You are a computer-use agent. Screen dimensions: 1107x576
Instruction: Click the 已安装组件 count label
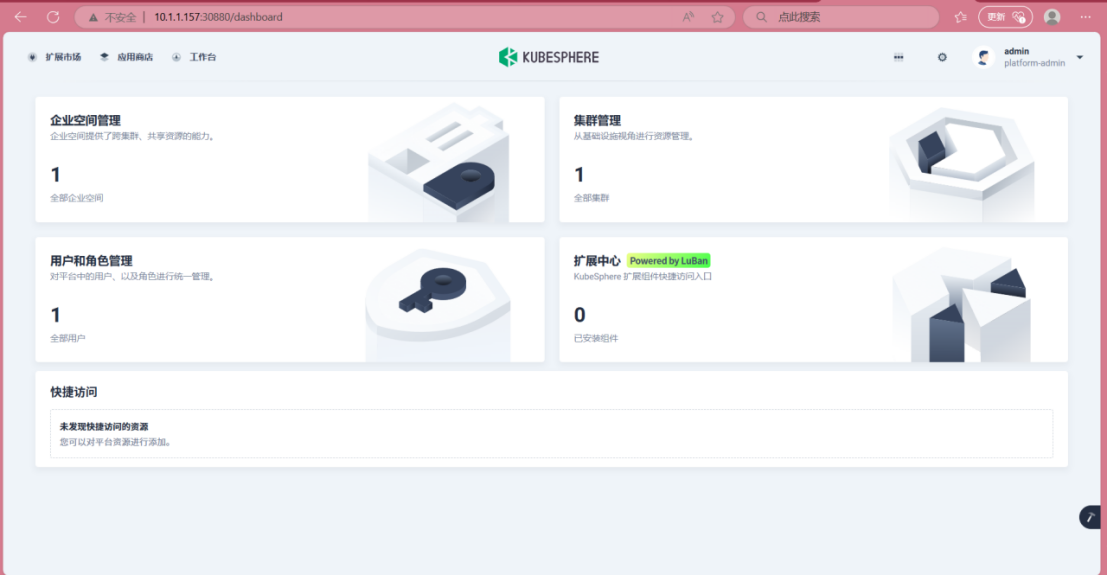tap(596, 339)
